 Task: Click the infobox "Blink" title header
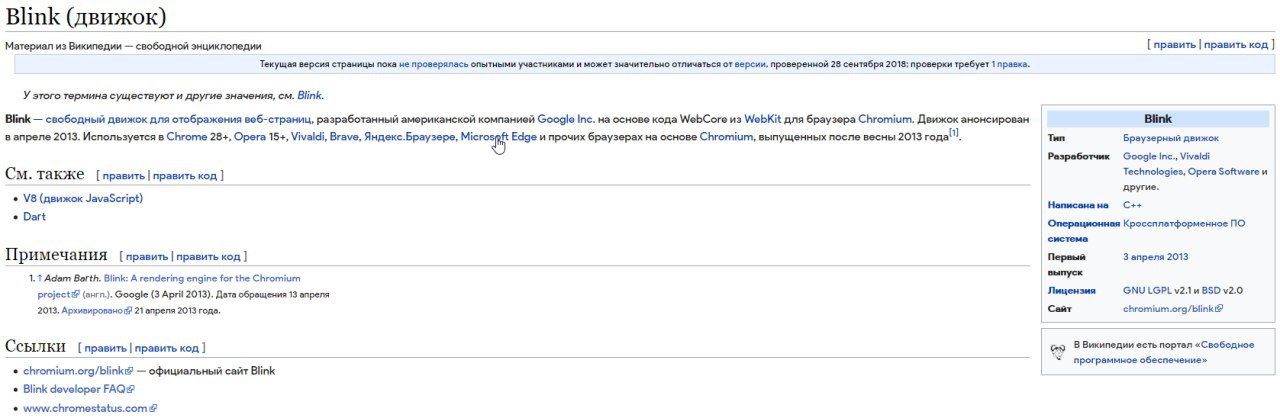[x=1157, y=118]
